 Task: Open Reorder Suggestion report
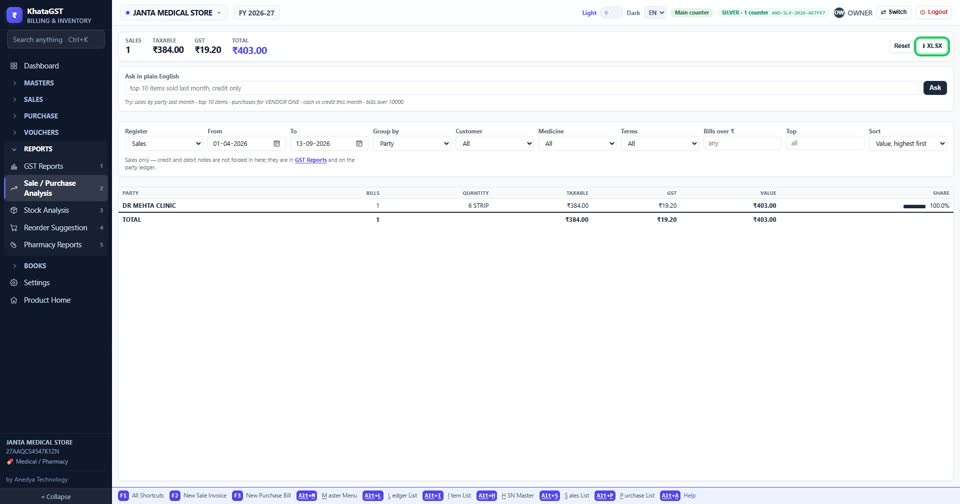tap(56, 227)
